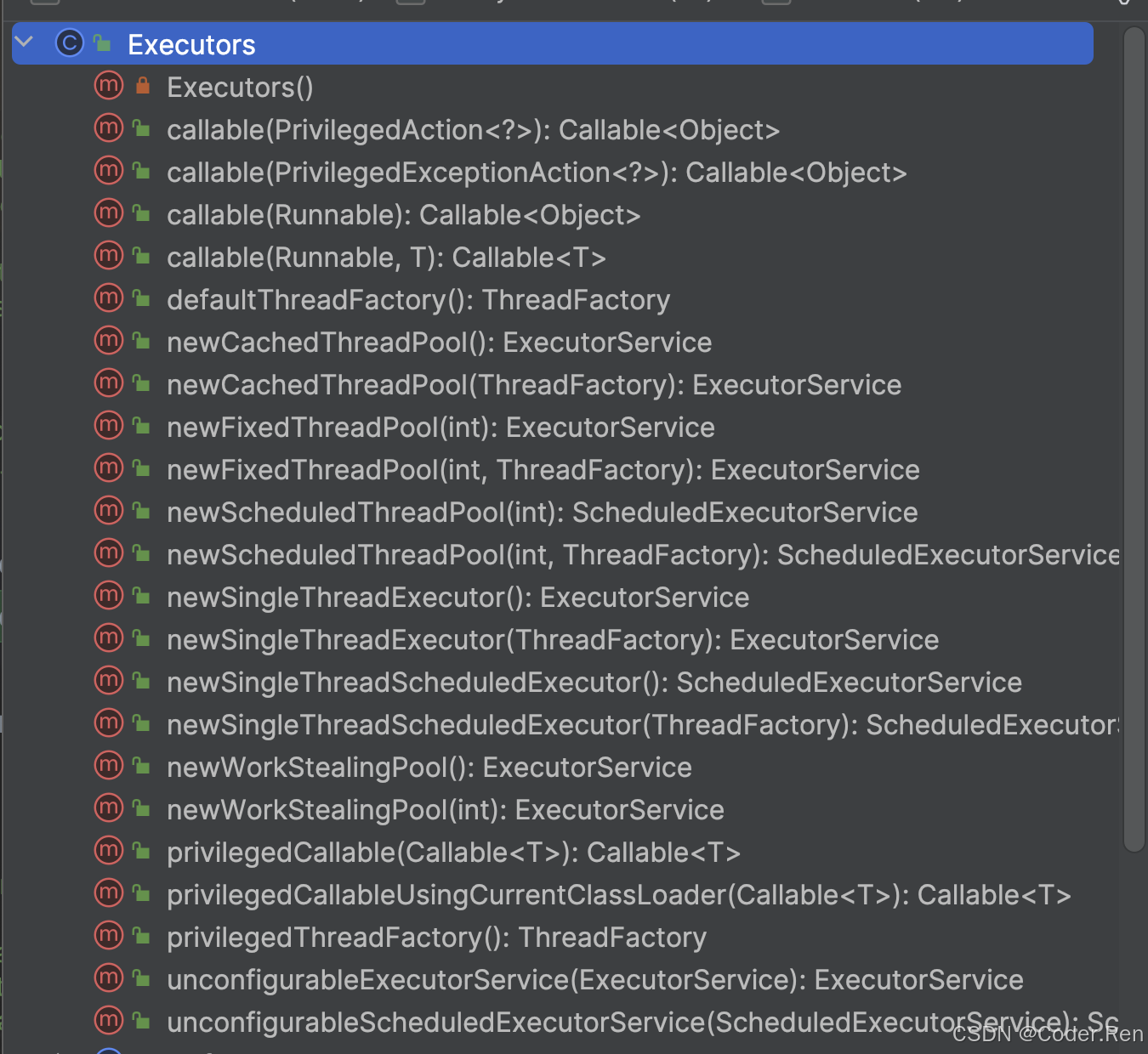Click method icon of callable(PrivilegedAction<?>)
The image size is (1148, 1054).
(109, 128)
